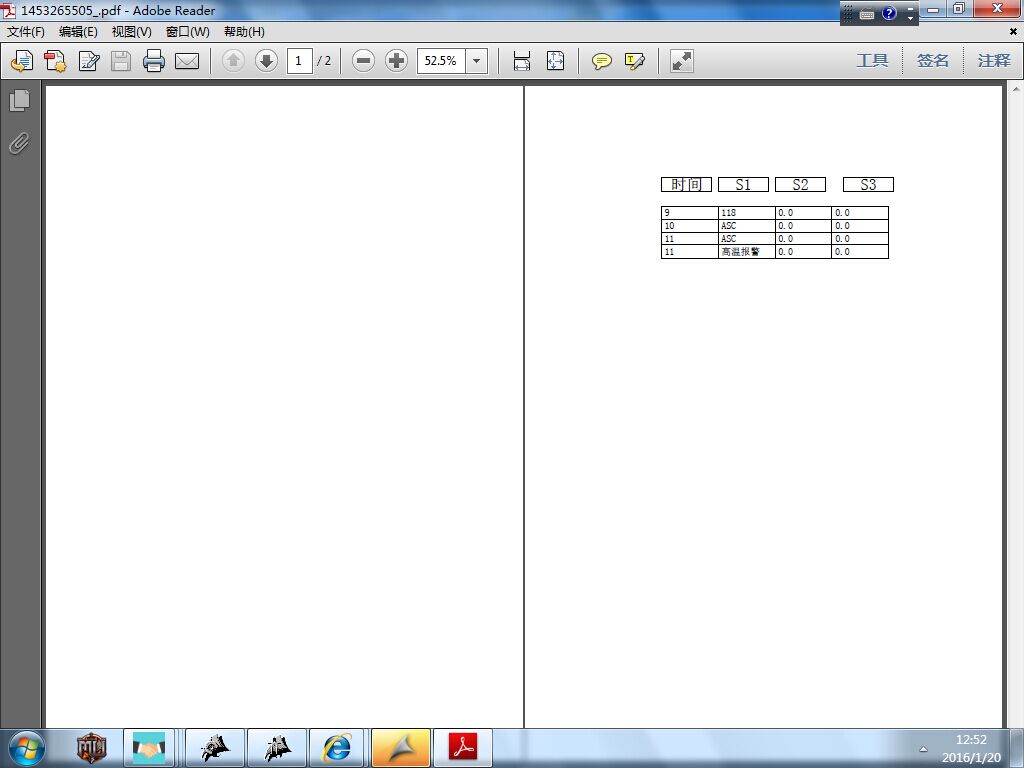1024x768 pixels.
Task: Click the floating bar help icon
Action: coord(889,13)
